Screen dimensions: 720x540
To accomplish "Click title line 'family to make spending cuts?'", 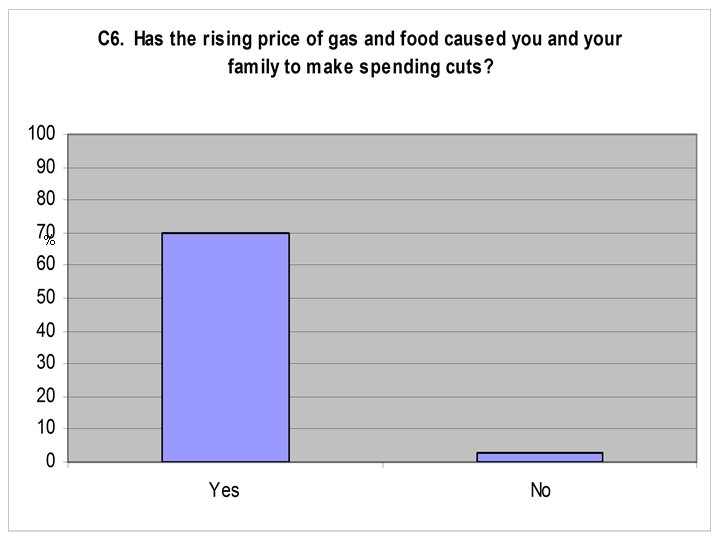I will click(359, 71).
